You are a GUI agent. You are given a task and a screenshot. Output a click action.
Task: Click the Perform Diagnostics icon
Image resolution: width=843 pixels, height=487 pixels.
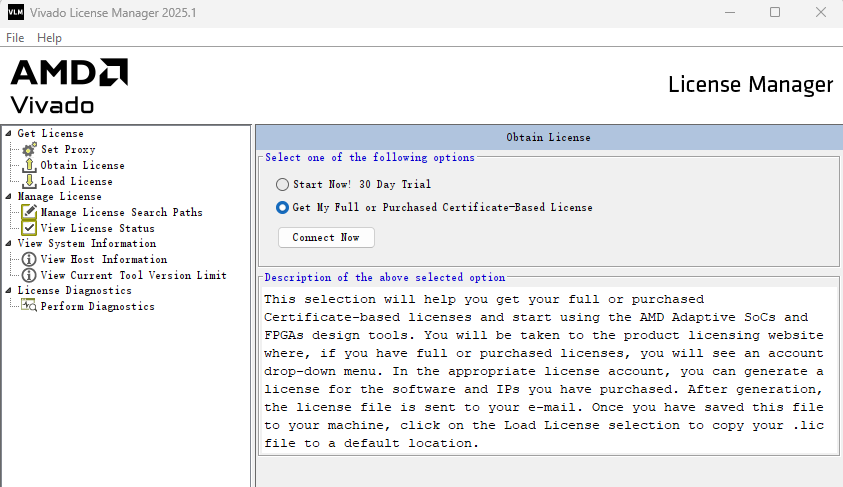pos(29,306)
